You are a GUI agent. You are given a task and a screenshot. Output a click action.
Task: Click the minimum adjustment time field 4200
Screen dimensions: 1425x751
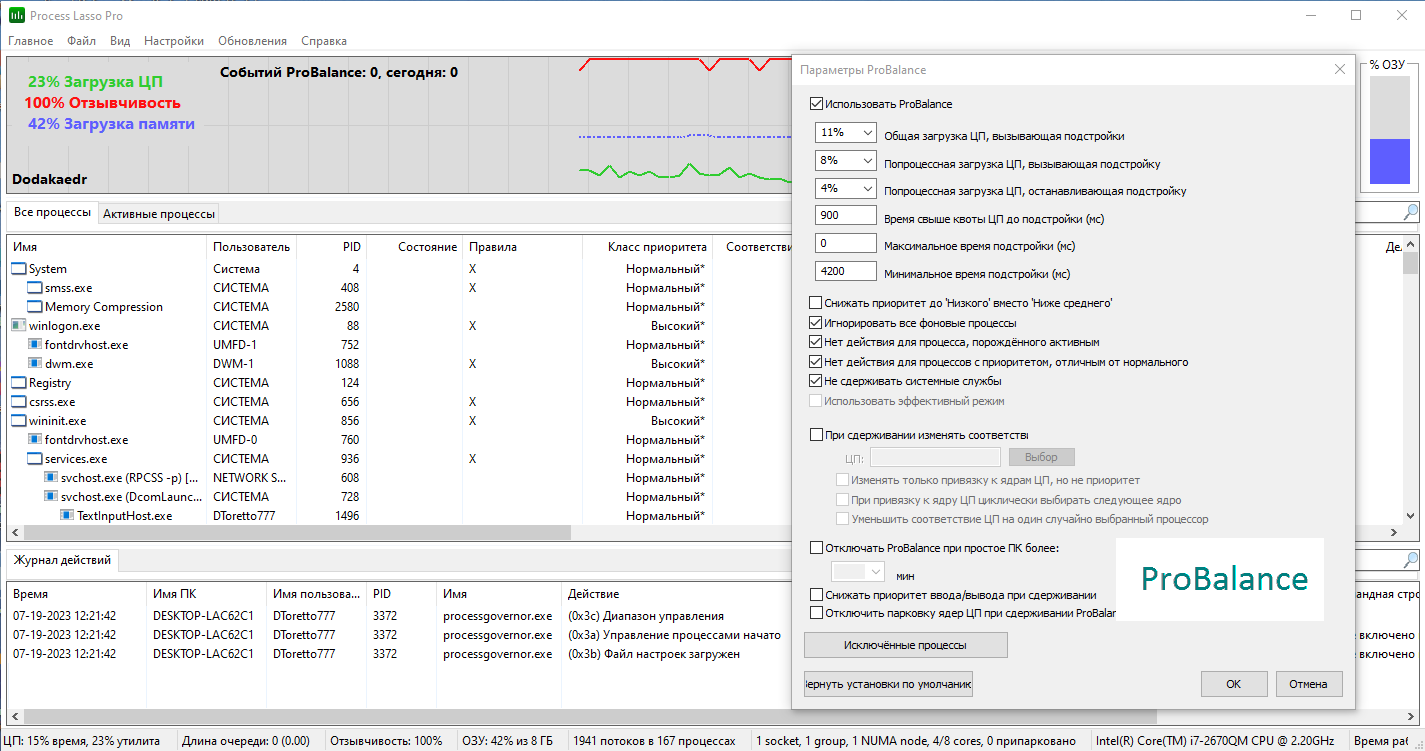click(846, 272)
